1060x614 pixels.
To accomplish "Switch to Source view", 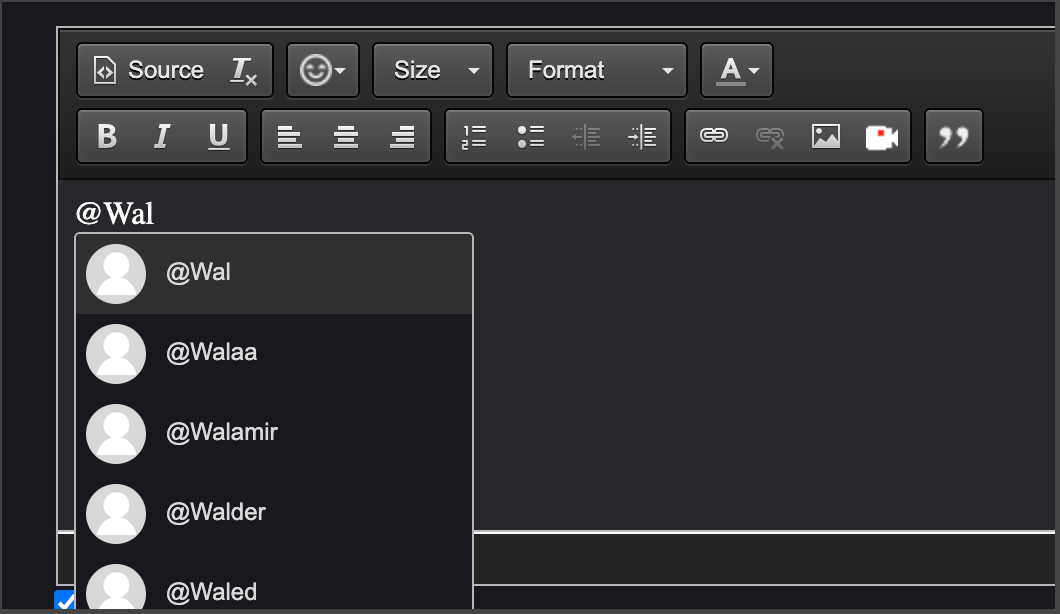I will point(150,71).
